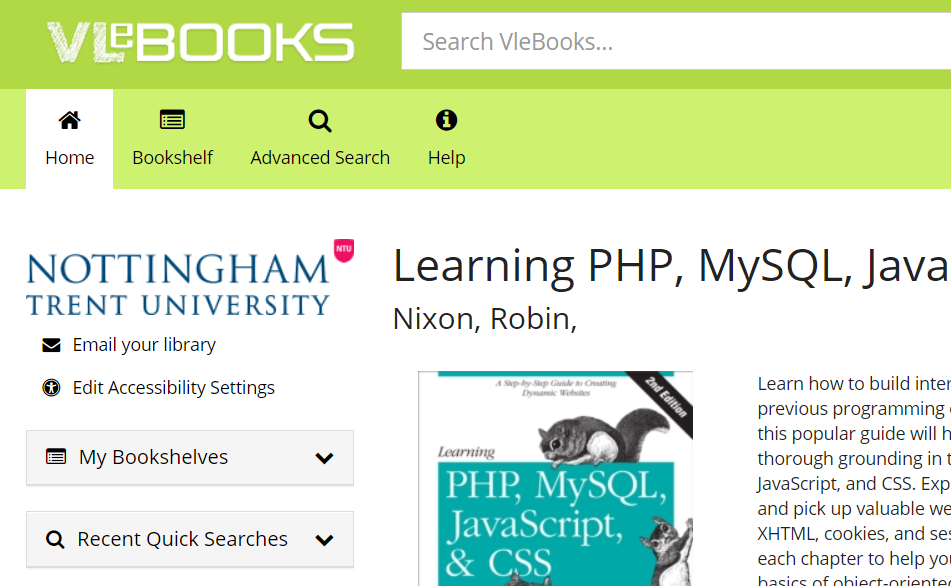Expand the Recent Quick Searches panel

190,538
